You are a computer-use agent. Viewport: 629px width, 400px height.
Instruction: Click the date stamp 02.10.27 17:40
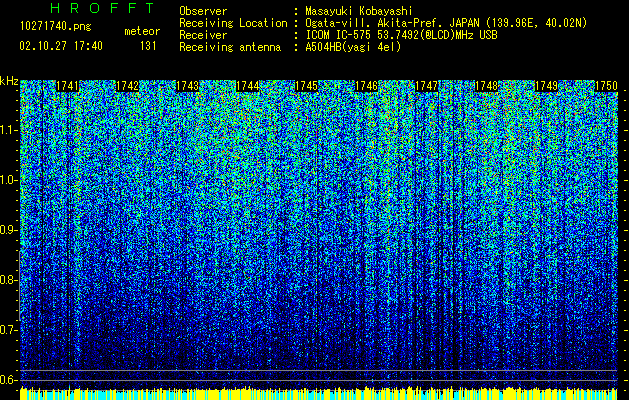(x=61, y=46)
